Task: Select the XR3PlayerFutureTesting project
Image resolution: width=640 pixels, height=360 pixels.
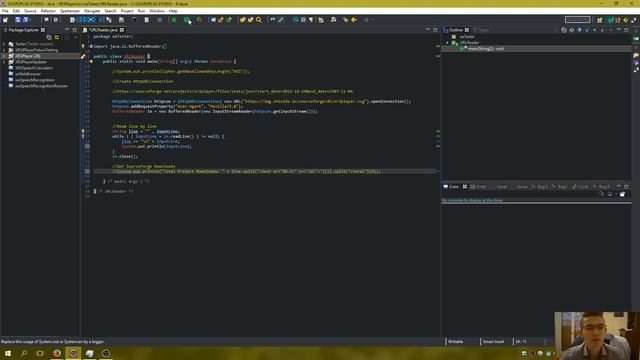Action: [x=36, y=50]
